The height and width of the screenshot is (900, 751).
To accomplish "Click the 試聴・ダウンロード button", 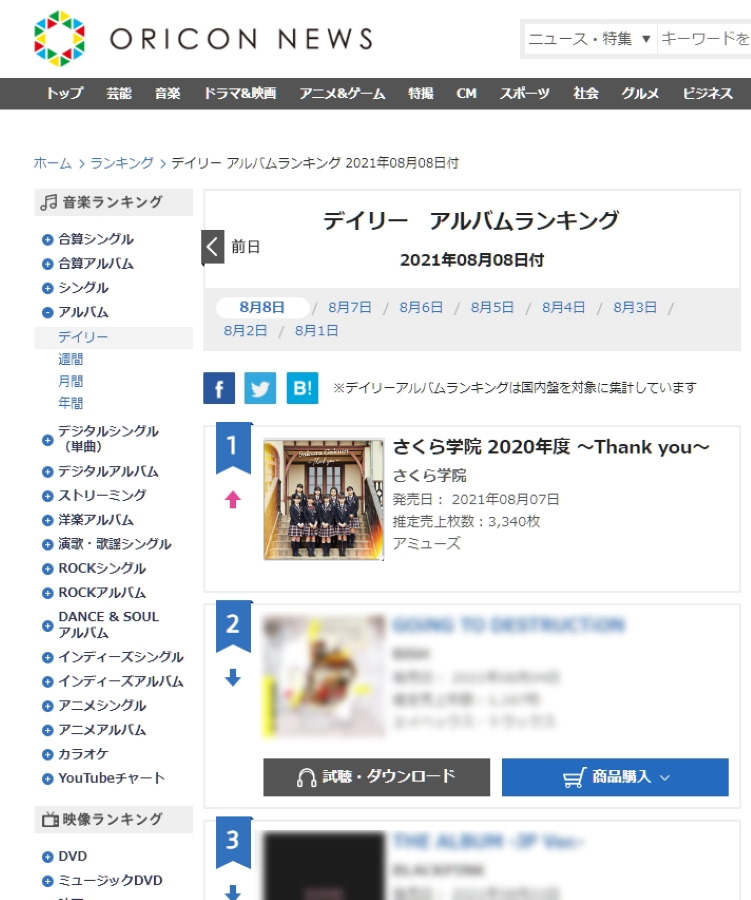I will [377, 777].
